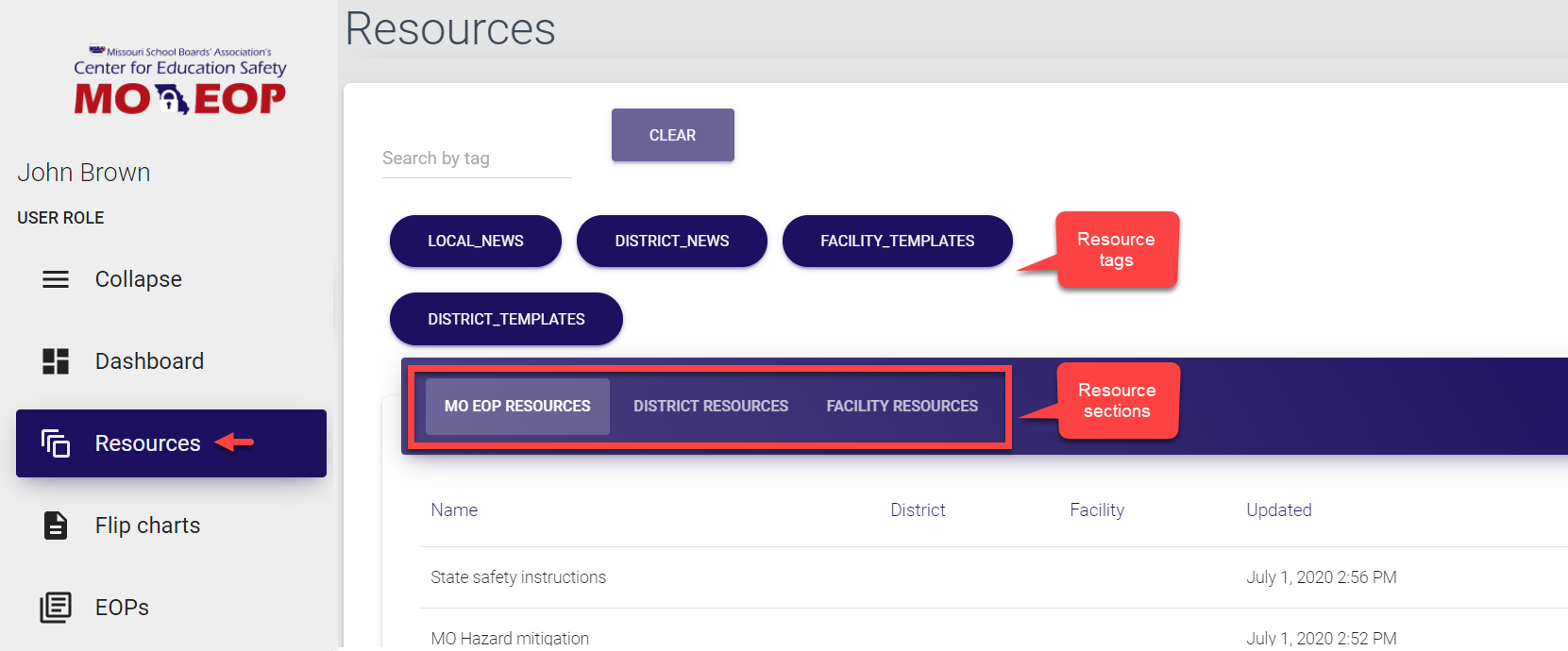1568x651 pixels.
Task: Click the EOPs library icon
Action: [56, 608]
